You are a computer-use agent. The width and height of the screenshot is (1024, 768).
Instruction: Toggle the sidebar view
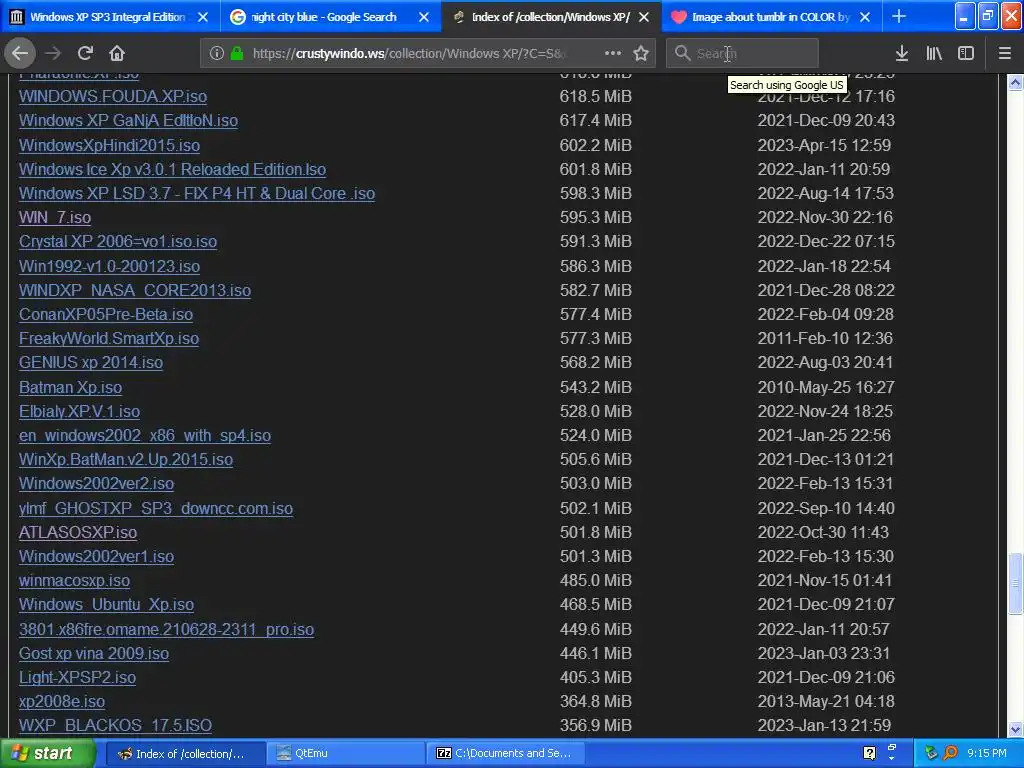click(966, 54)
